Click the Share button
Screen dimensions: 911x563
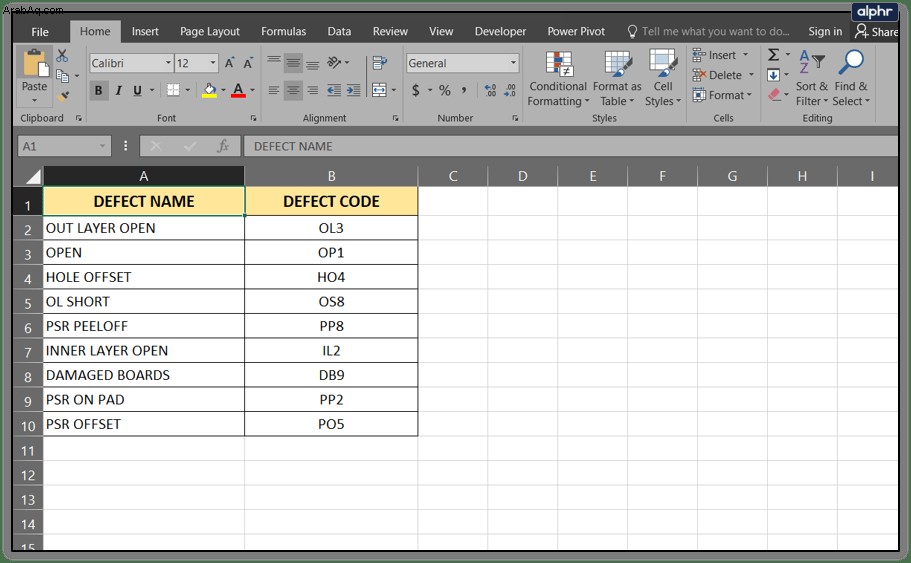coord(876,31)
